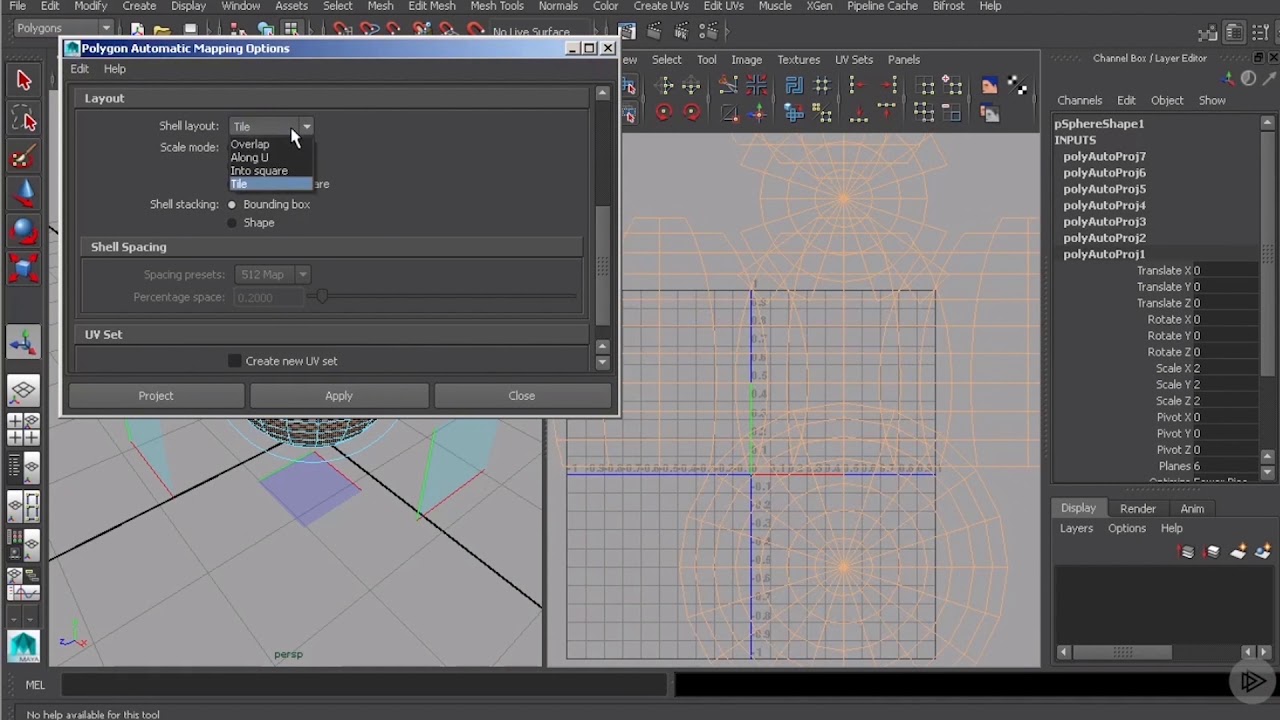Click the UV layout icon in UV editor
This screenshot has width=1280, height=720.
[794, 86]
